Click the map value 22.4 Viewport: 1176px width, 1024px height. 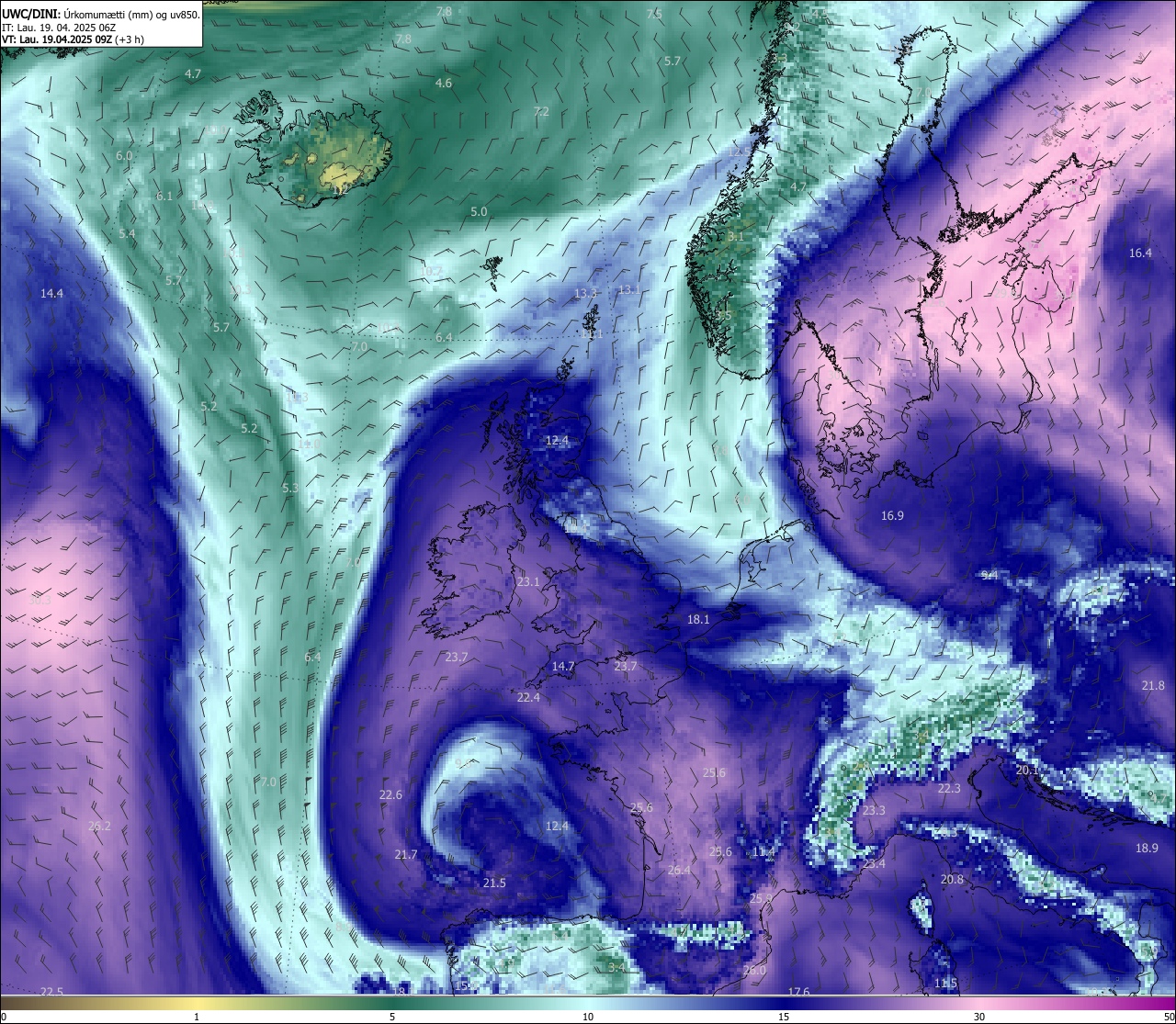(528, 698)
